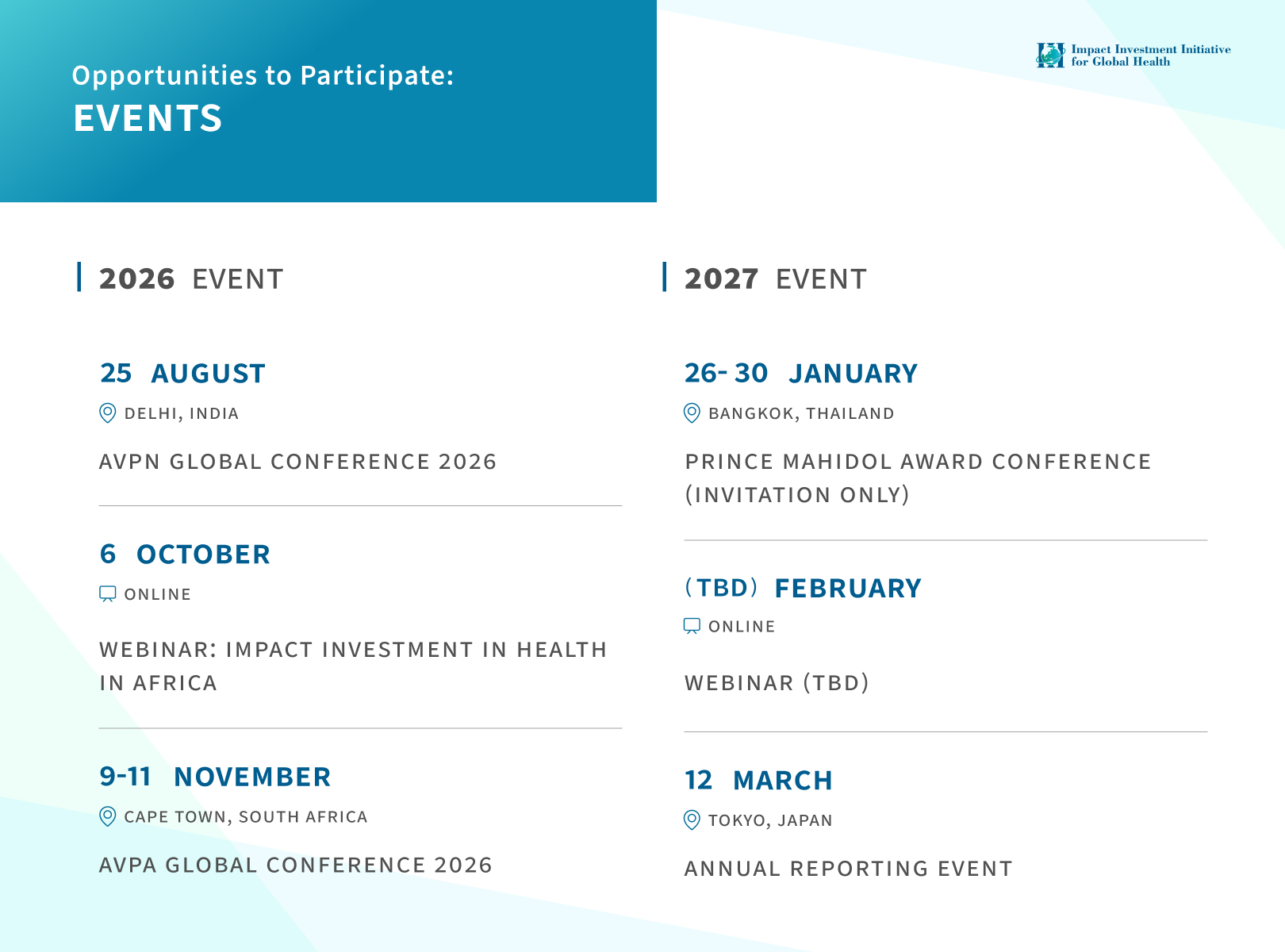
Task: Select the 2027 Event section heading
Action: (x=776, y=279)
